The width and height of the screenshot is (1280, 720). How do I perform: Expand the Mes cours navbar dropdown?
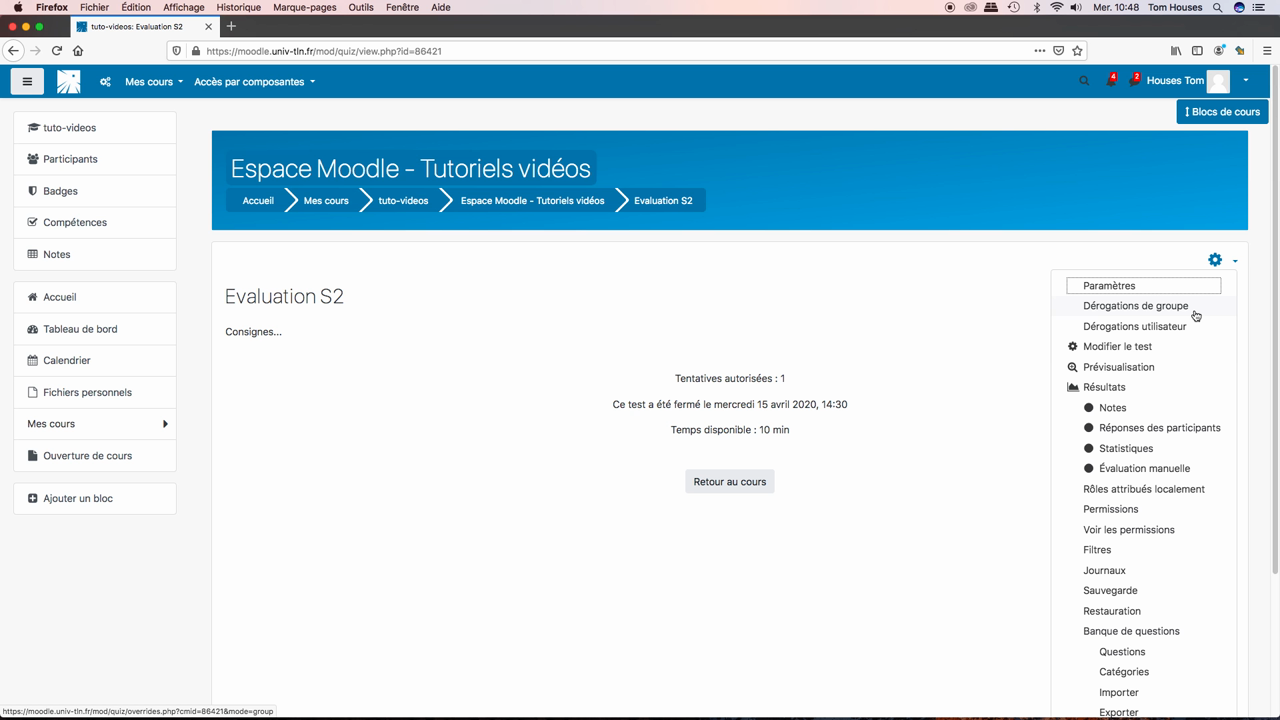[x=154, y=82]
